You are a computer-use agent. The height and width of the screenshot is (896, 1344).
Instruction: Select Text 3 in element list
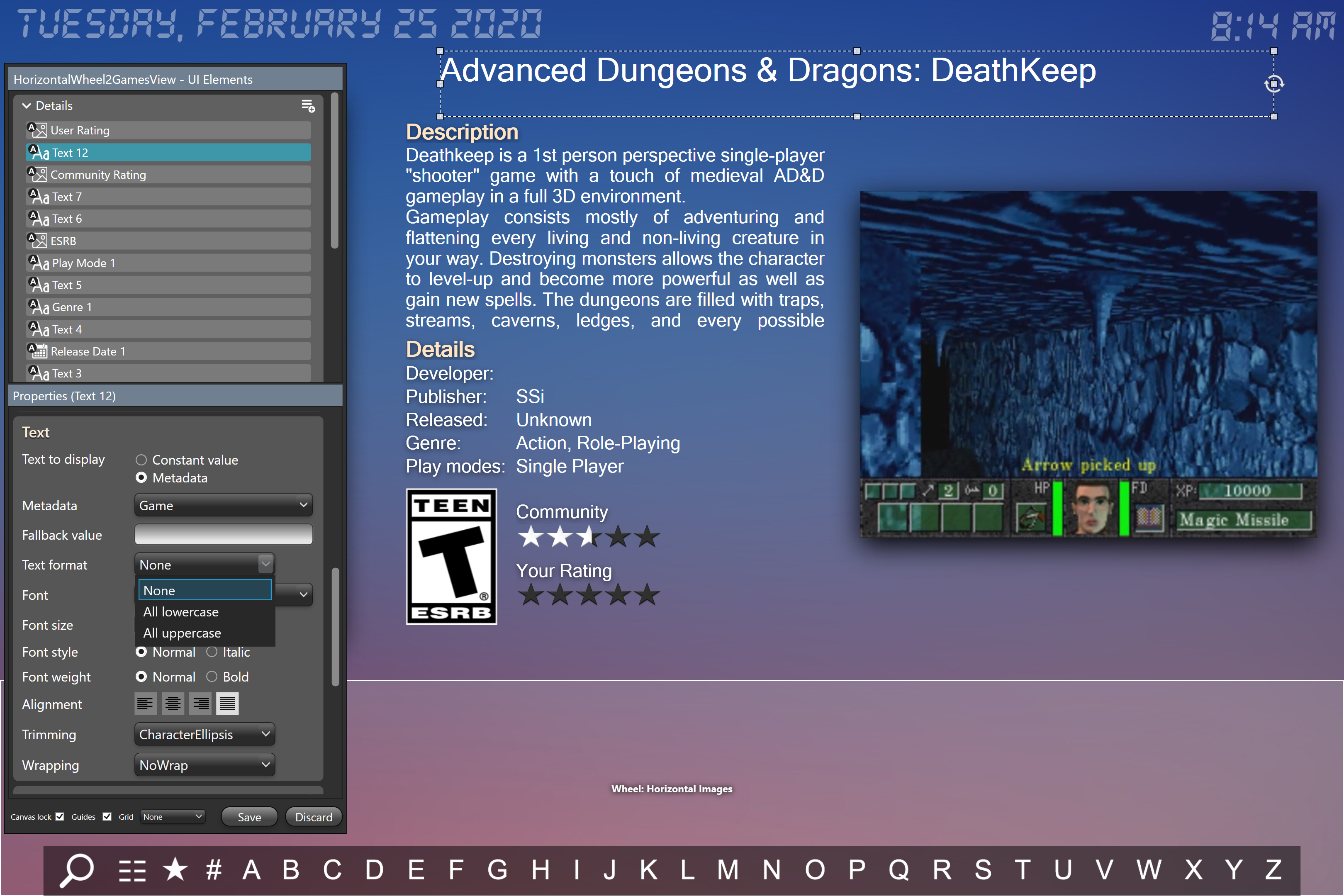coord(168,373)
